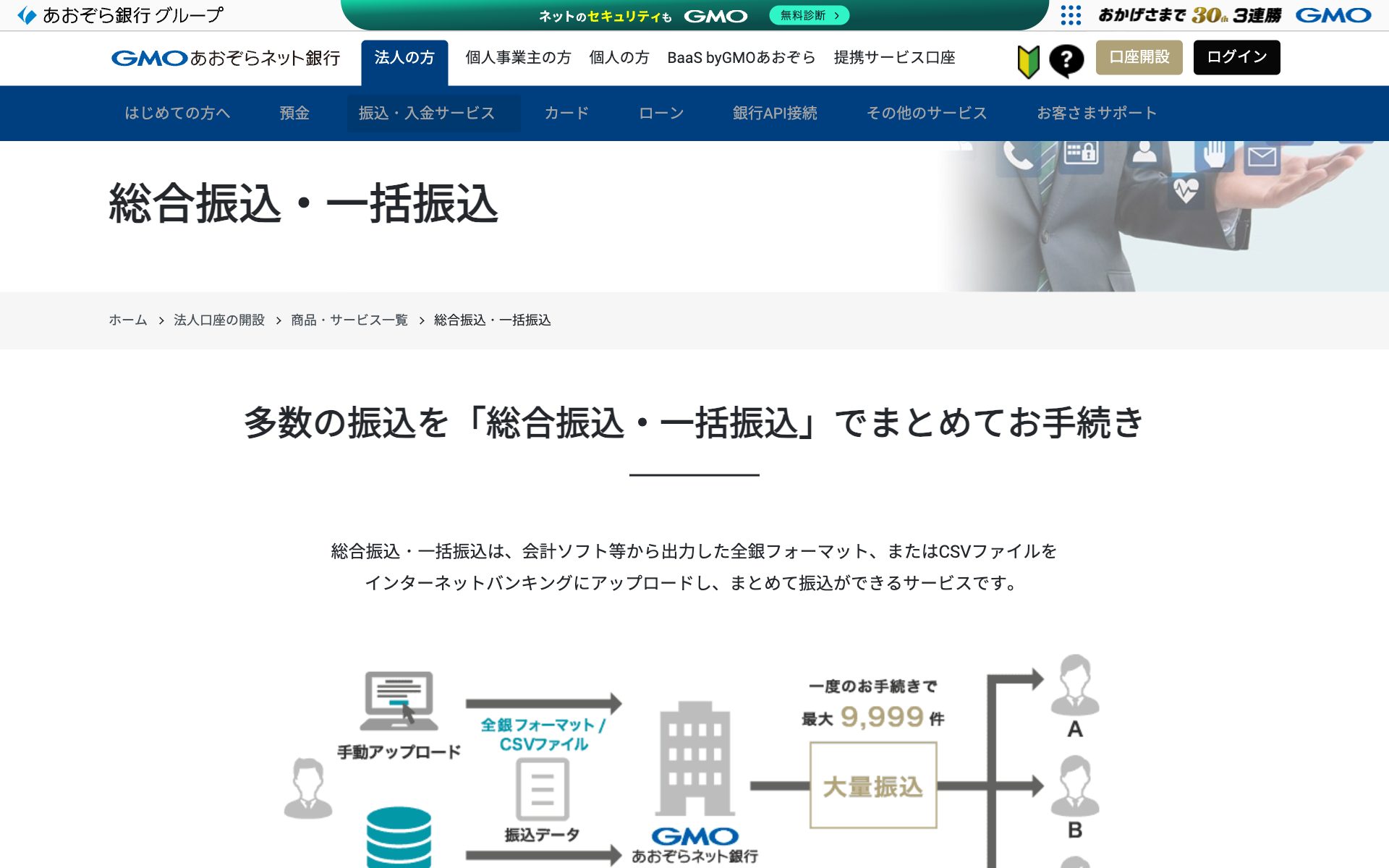This screenshot has height=868, width=1389.
Task: Click the heading 多数の振込を「総合振込・一括振込」でまとめてお手続き
Action: pyautogui.click(x=694, y=422)
